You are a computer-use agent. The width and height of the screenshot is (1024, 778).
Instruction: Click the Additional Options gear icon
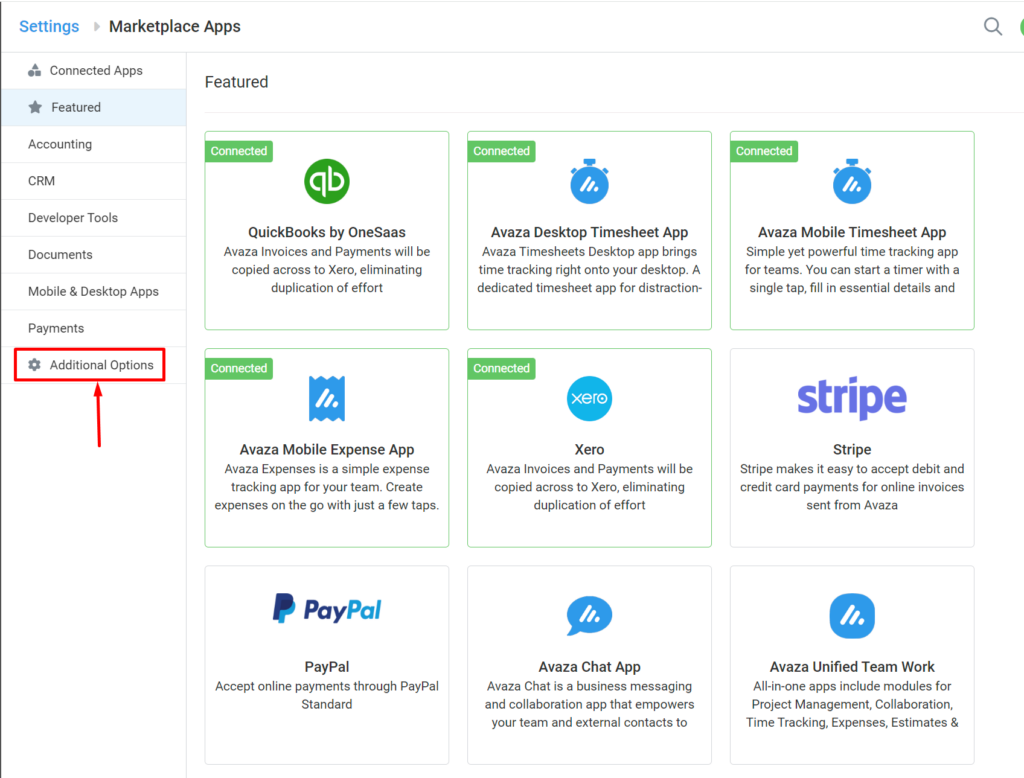(x=35, y=365)
